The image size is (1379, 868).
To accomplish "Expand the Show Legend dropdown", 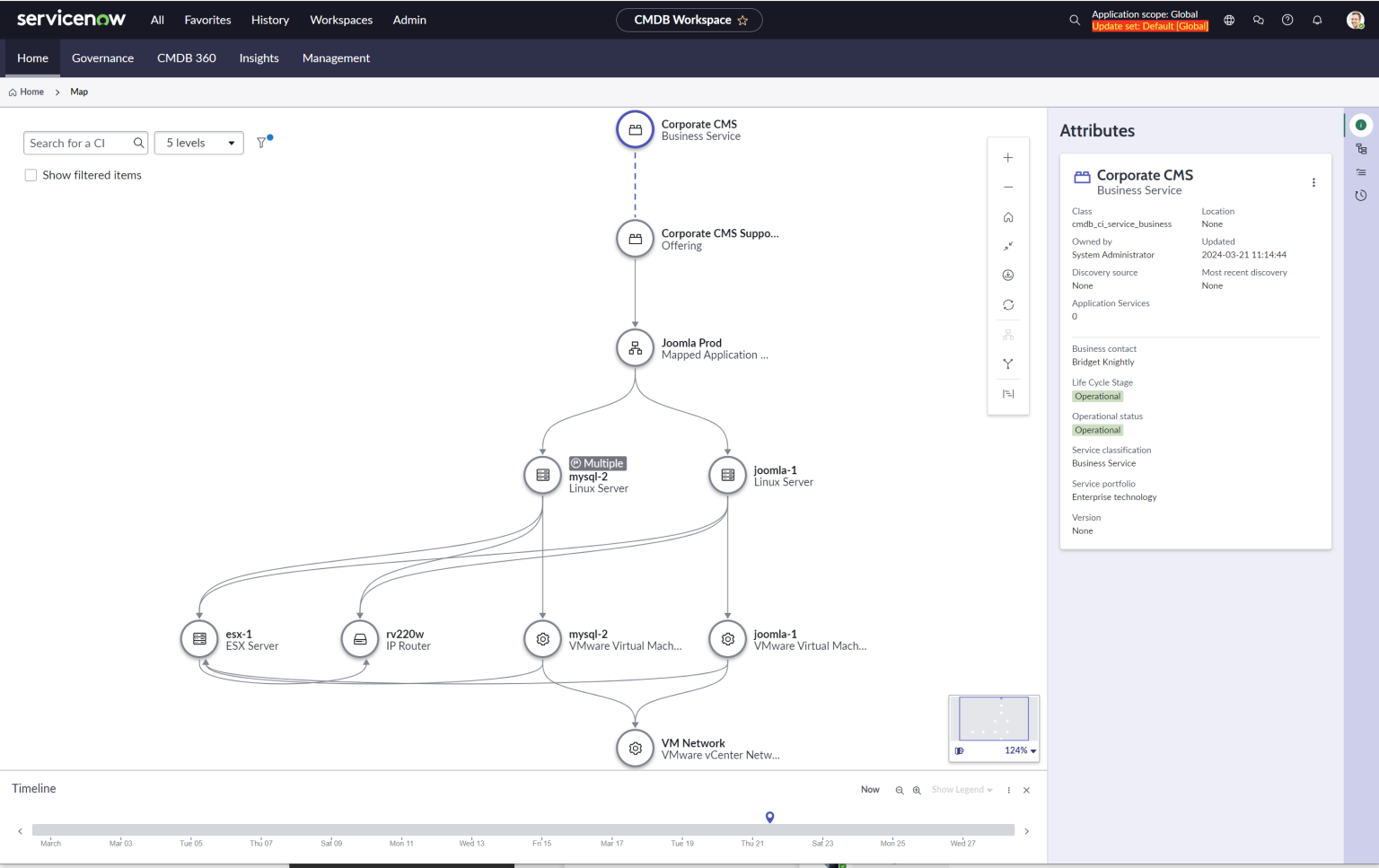I will 962,790.
